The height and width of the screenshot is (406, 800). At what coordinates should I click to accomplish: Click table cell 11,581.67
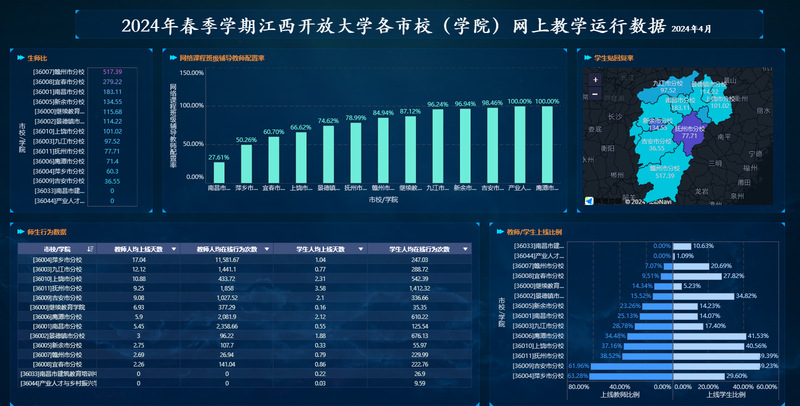pos(227,260)
